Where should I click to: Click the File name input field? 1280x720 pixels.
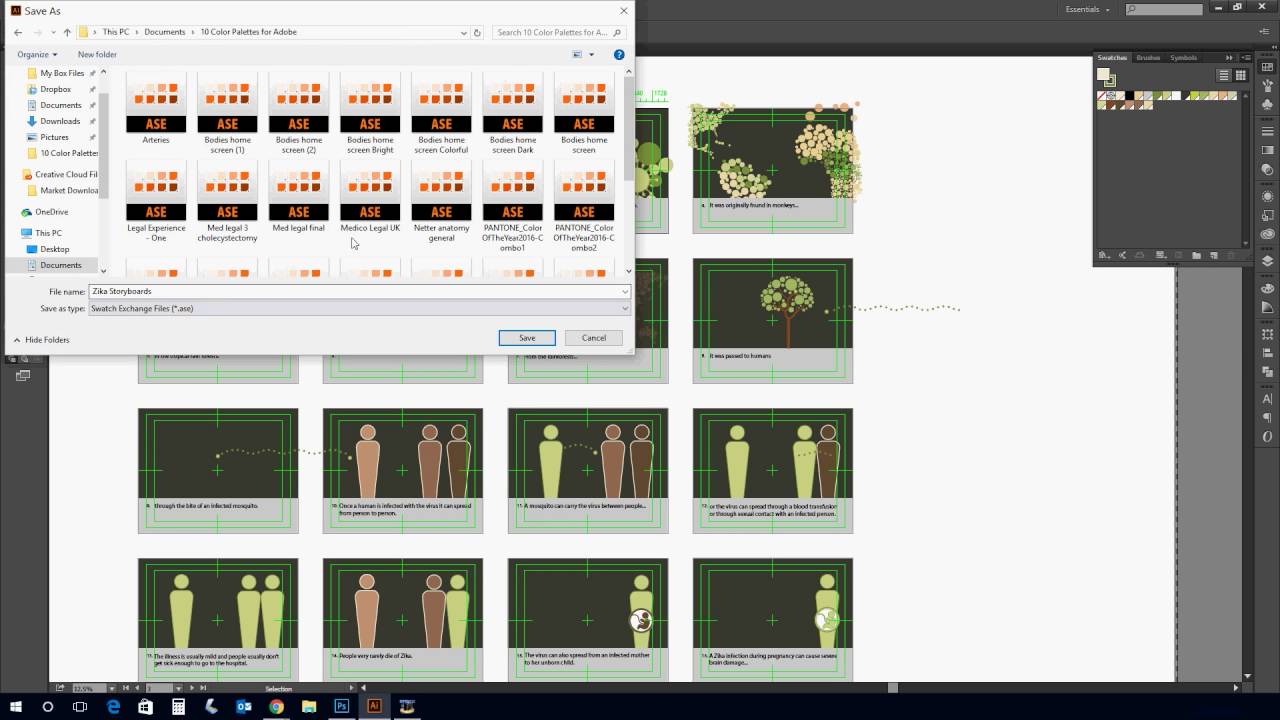click(354, 291)
